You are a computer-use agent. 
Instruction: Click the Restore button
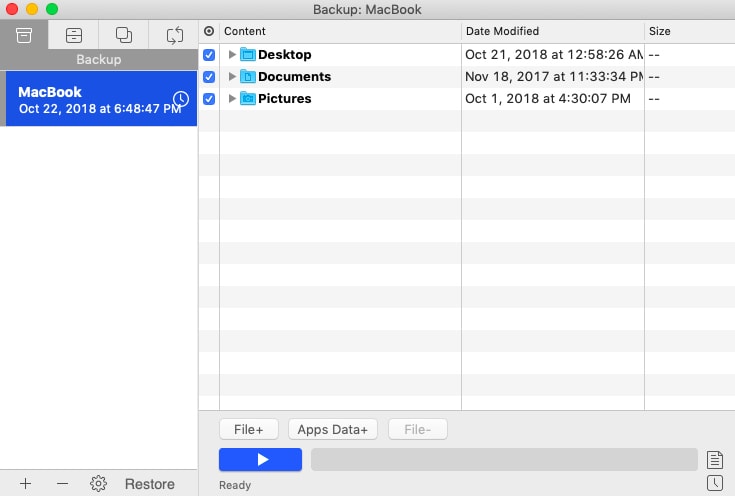click(150, 484)
